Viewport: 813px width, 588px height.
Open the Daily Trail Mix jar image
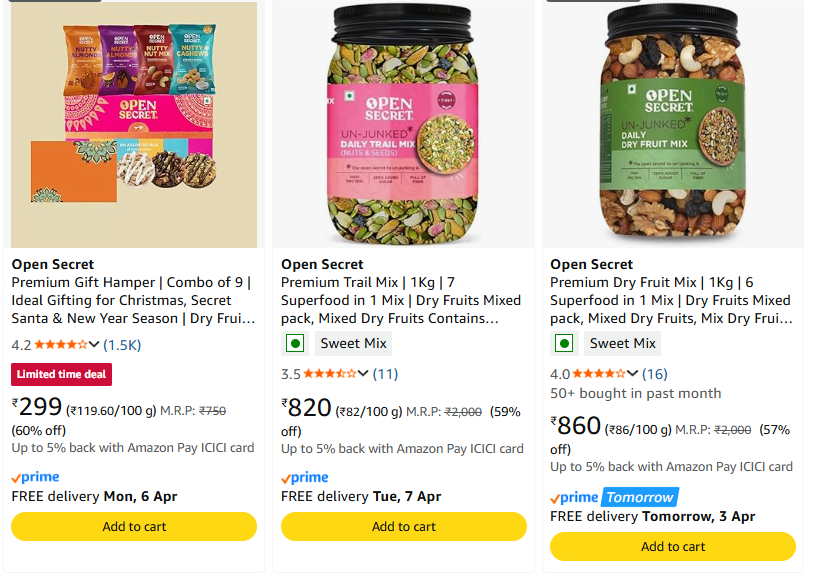click(403, 125)
